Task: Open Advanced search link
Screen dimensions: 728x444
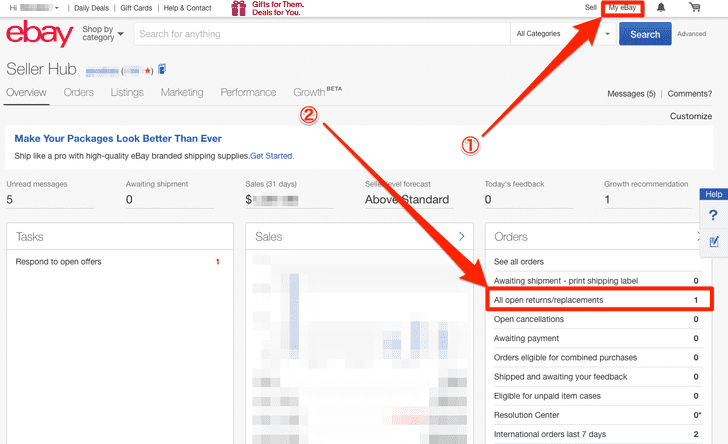Action: [691, 34]
